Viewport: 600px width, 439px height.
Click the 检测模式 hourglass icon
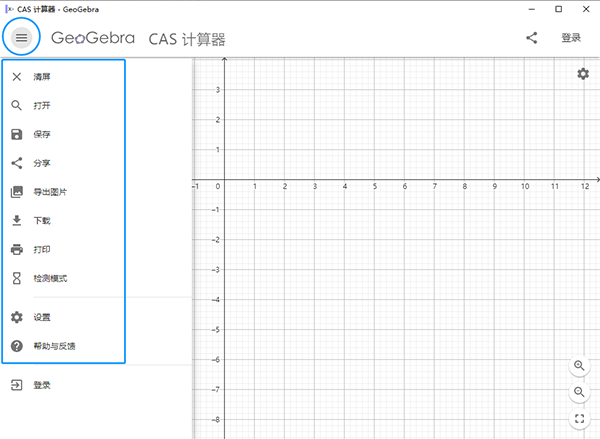(x=16, y=278)
